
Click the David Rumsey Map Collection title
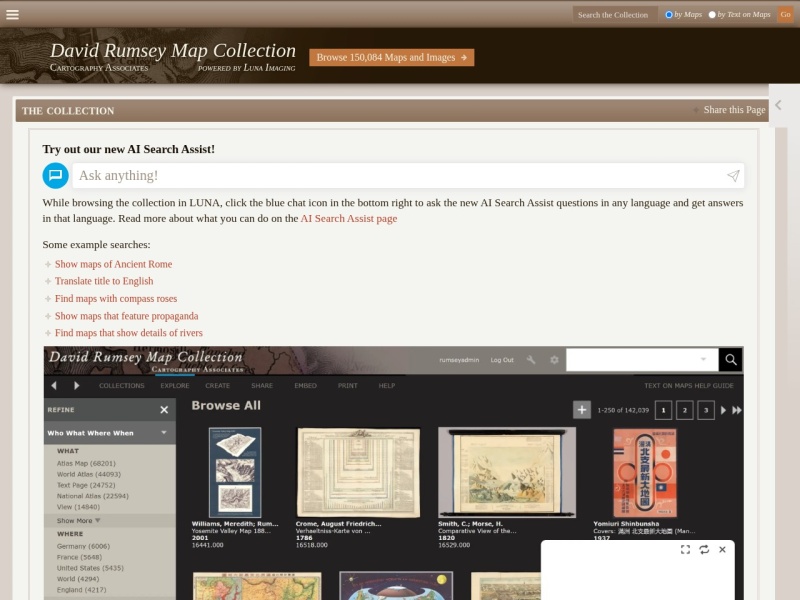pos(173,51)
